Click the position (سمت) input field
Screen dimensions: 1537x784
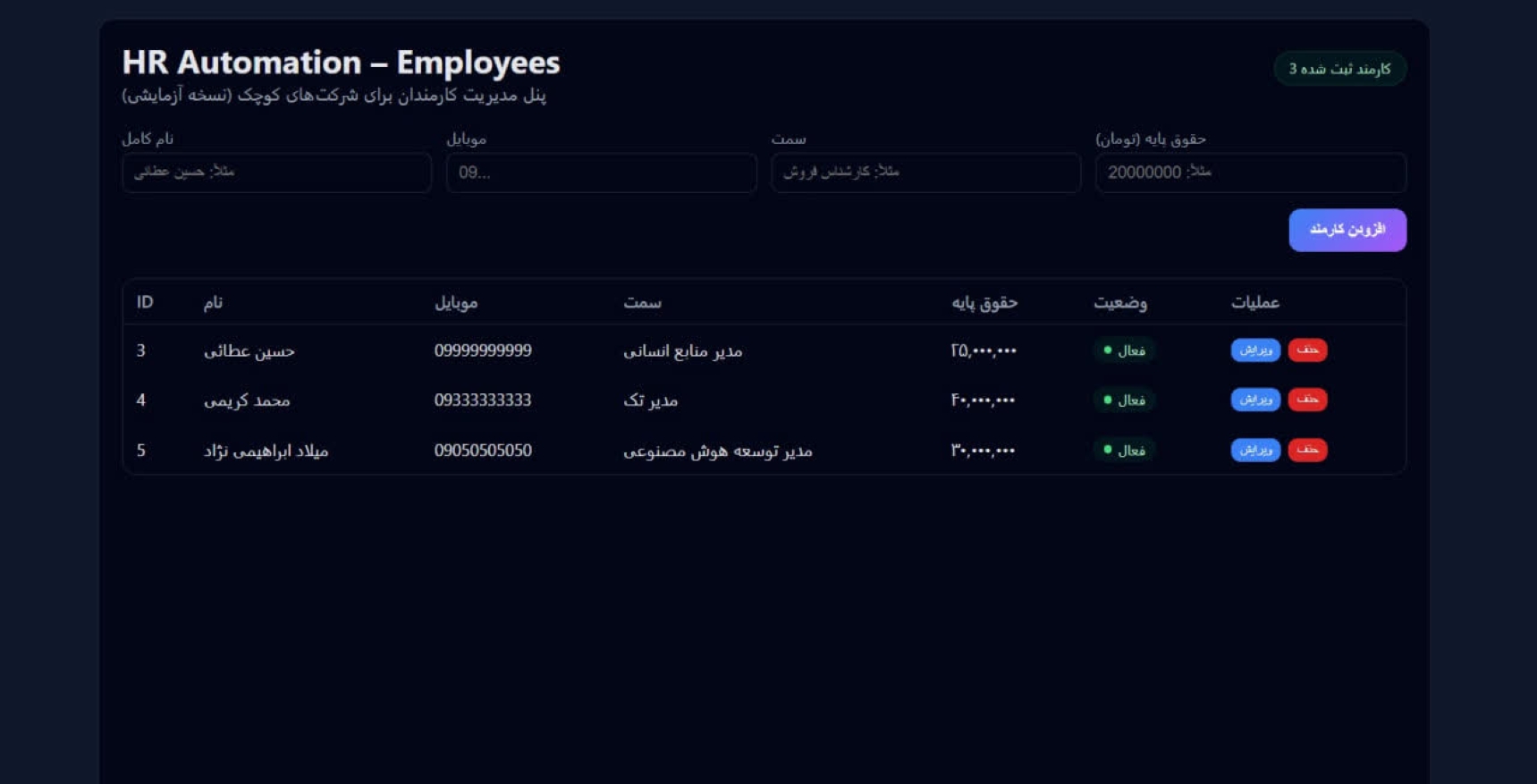coord(925,173)
